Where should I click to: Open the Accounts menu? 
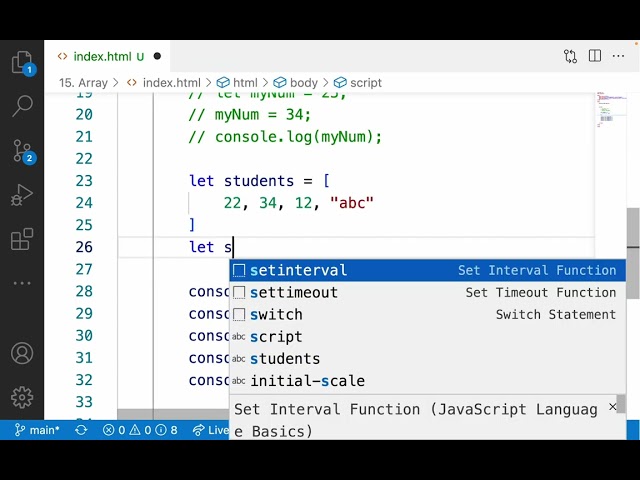22,353
